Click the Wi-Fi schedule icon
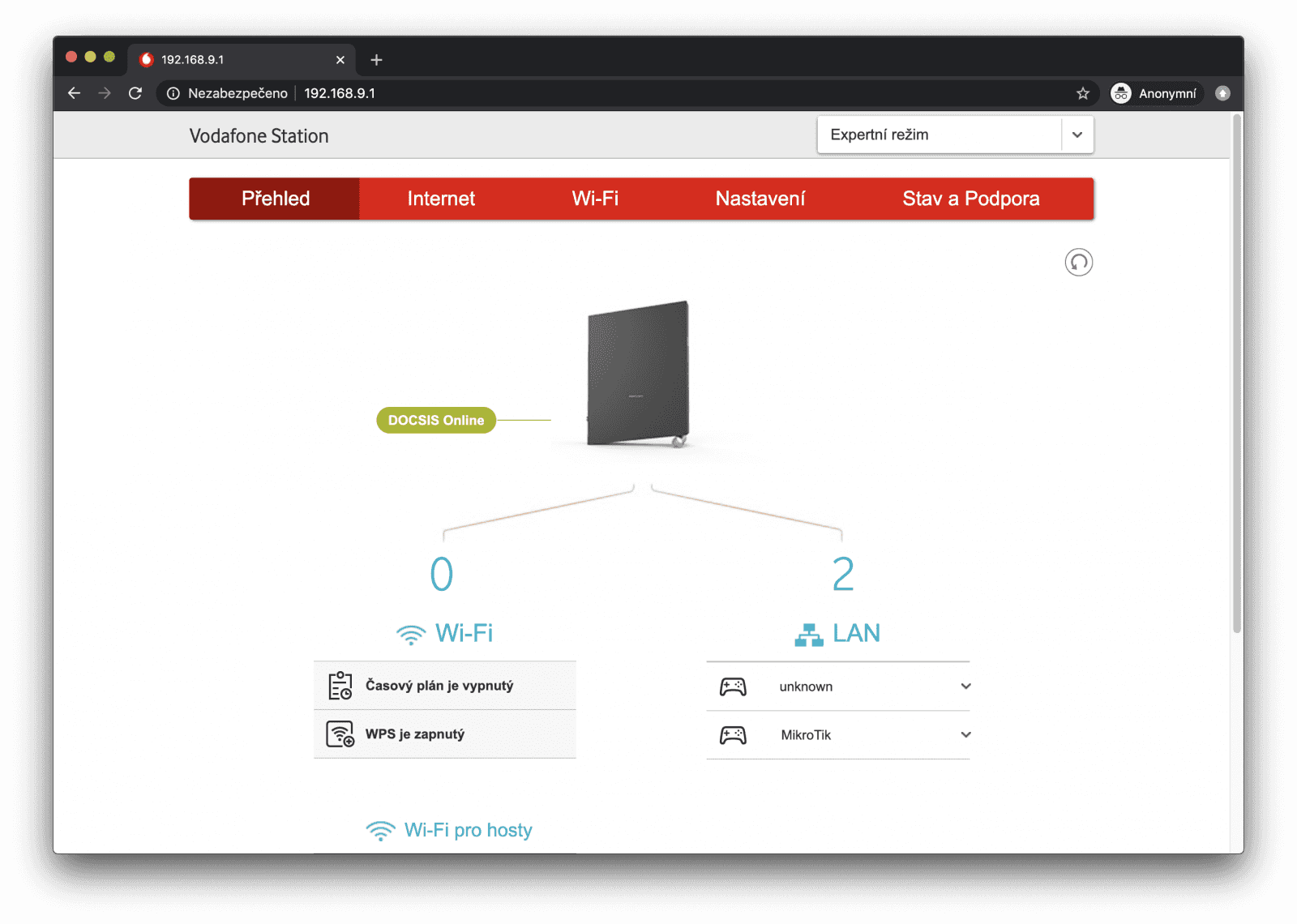The height and width of the screenshot is (924, 1297). (340, 686)
